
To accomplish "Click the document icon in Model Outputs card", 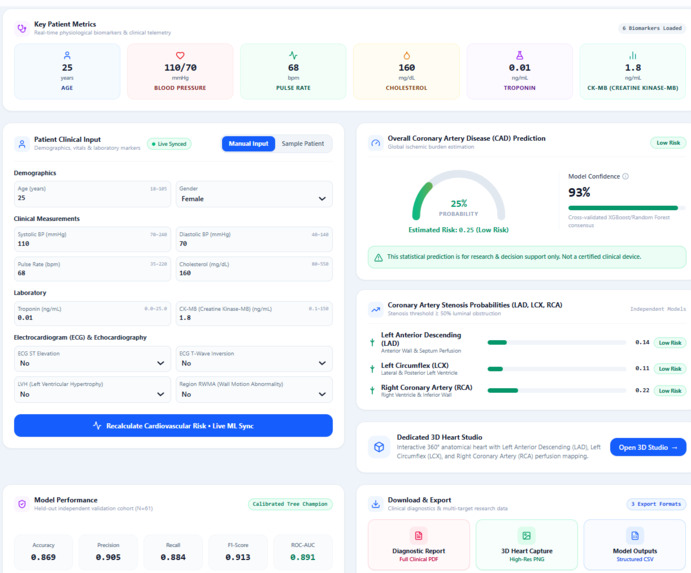I will pos(635,536).
